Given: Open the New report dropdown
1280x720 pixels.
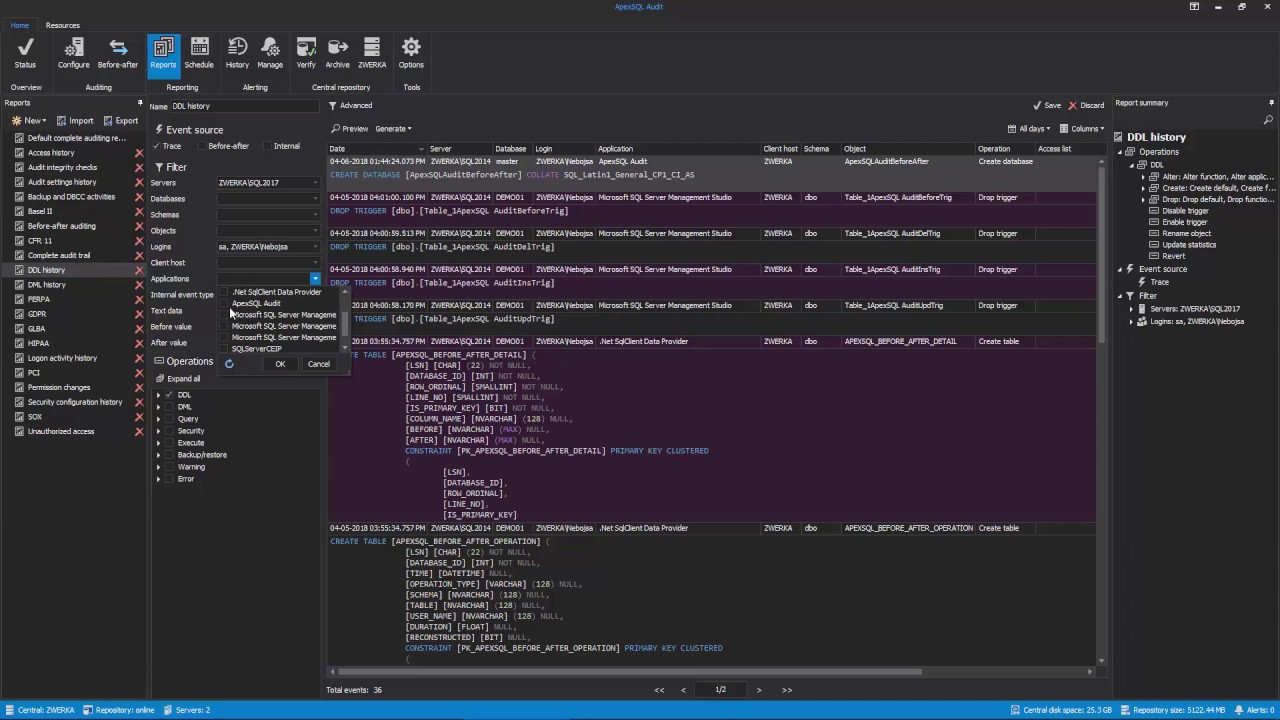Looking at the screenshot, I should click(x=28, y=121).
